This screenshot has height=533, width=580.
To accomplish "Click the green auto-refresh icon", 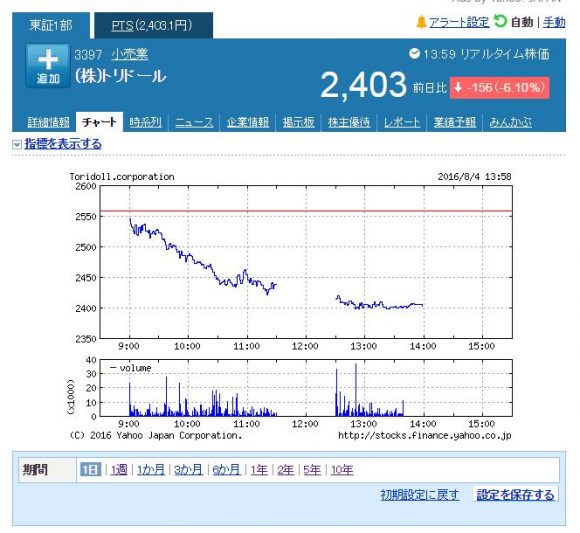I will point(500,21).
